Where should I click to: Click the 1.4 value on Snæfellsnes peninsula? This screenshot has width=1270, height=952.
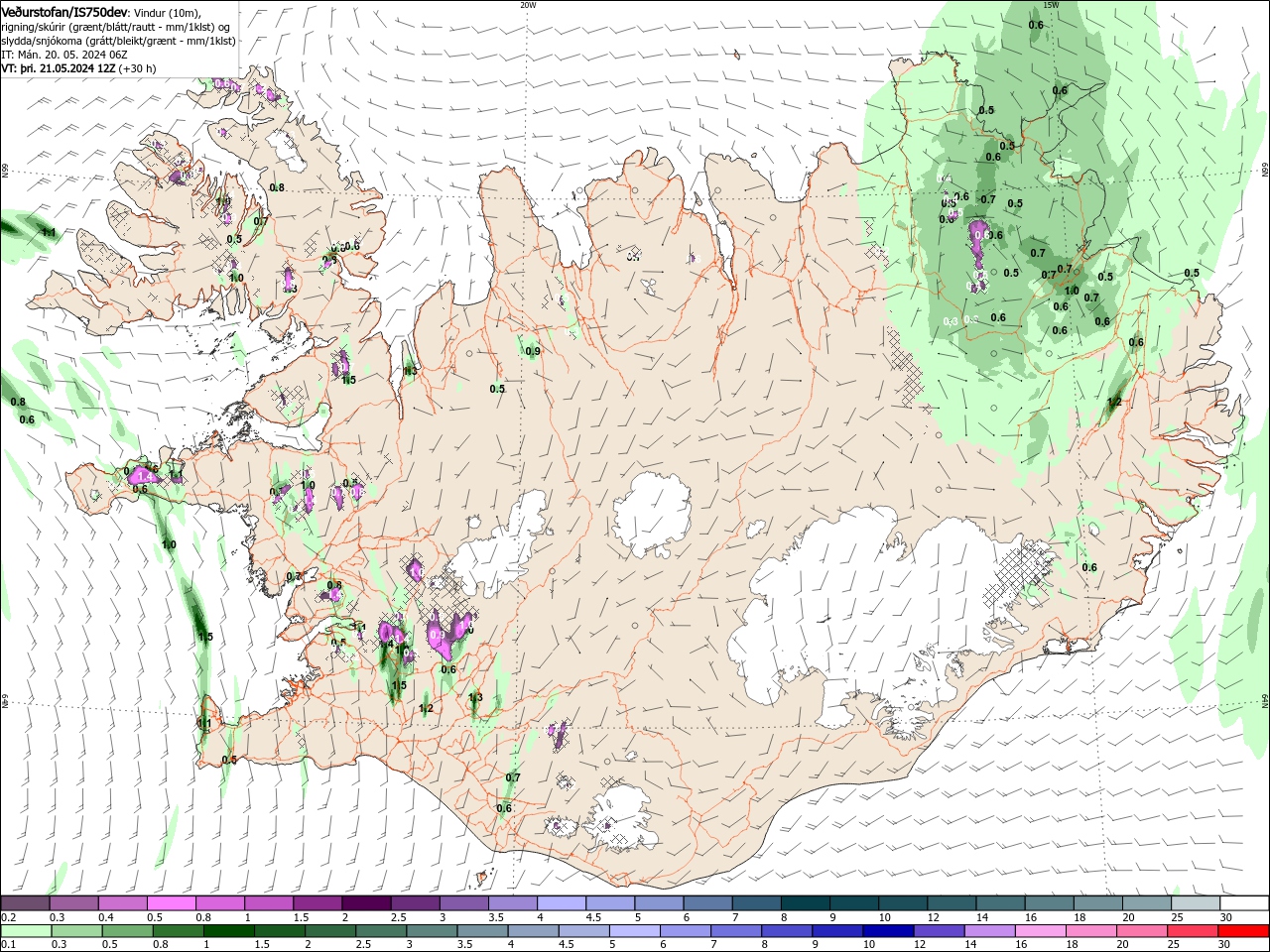(143, 478)
